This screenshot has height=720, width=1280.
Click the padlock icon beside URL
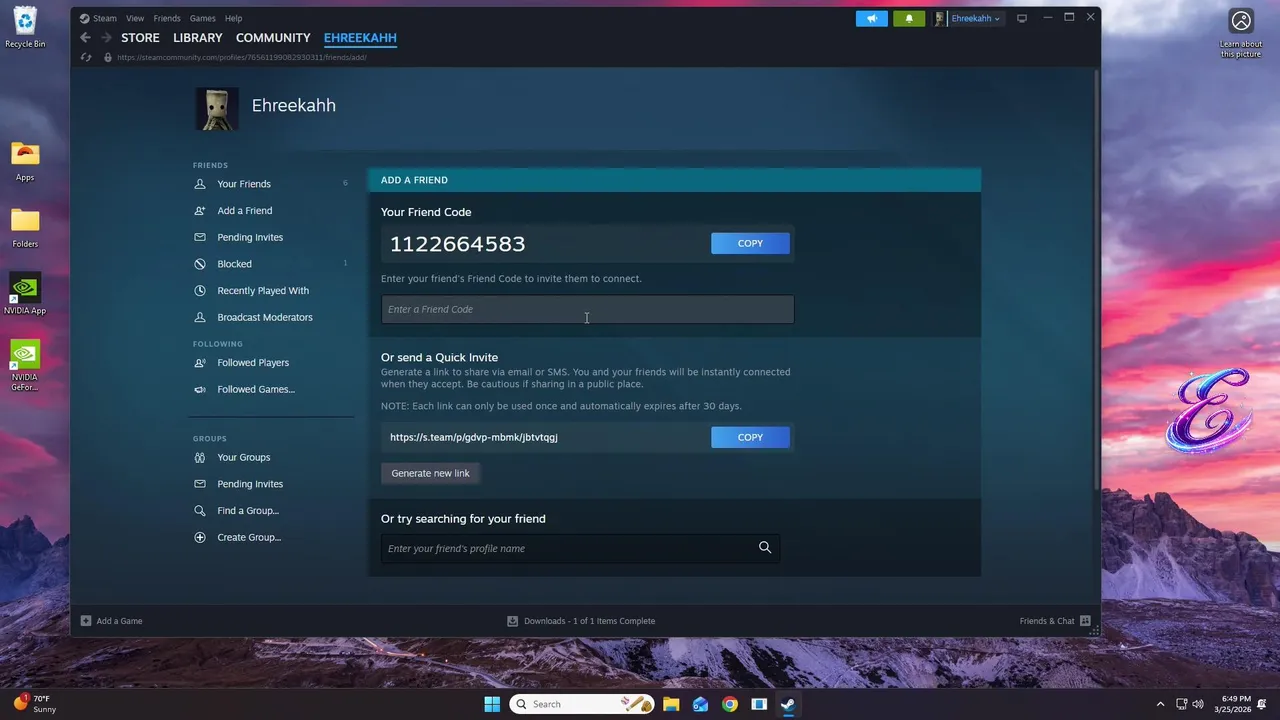(x=108, y=57)
